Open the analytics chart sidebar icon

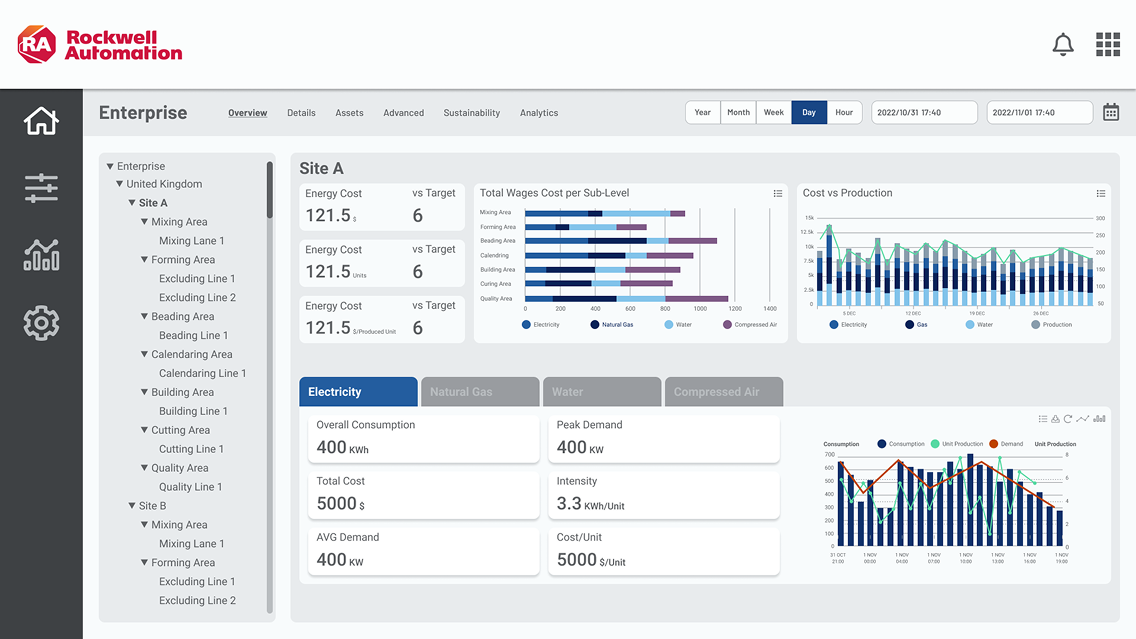[x=41, y=255]
